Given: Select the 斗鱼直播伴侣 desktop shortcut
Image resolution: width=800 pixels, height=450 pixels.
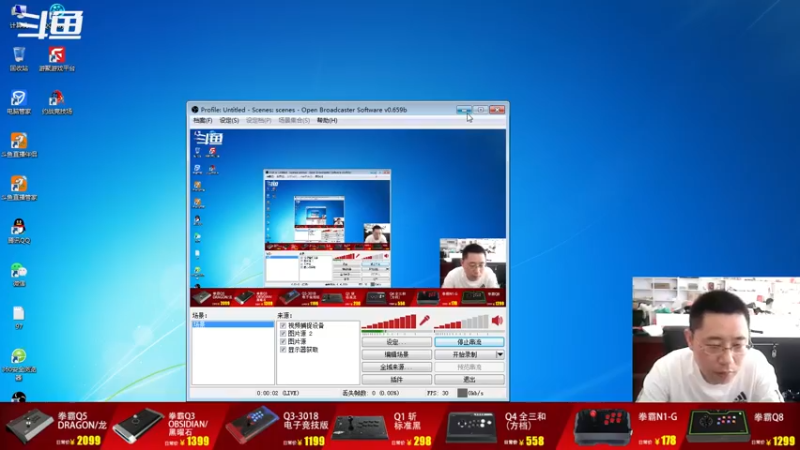Looking at the screenshot, I should pos(19,145).
